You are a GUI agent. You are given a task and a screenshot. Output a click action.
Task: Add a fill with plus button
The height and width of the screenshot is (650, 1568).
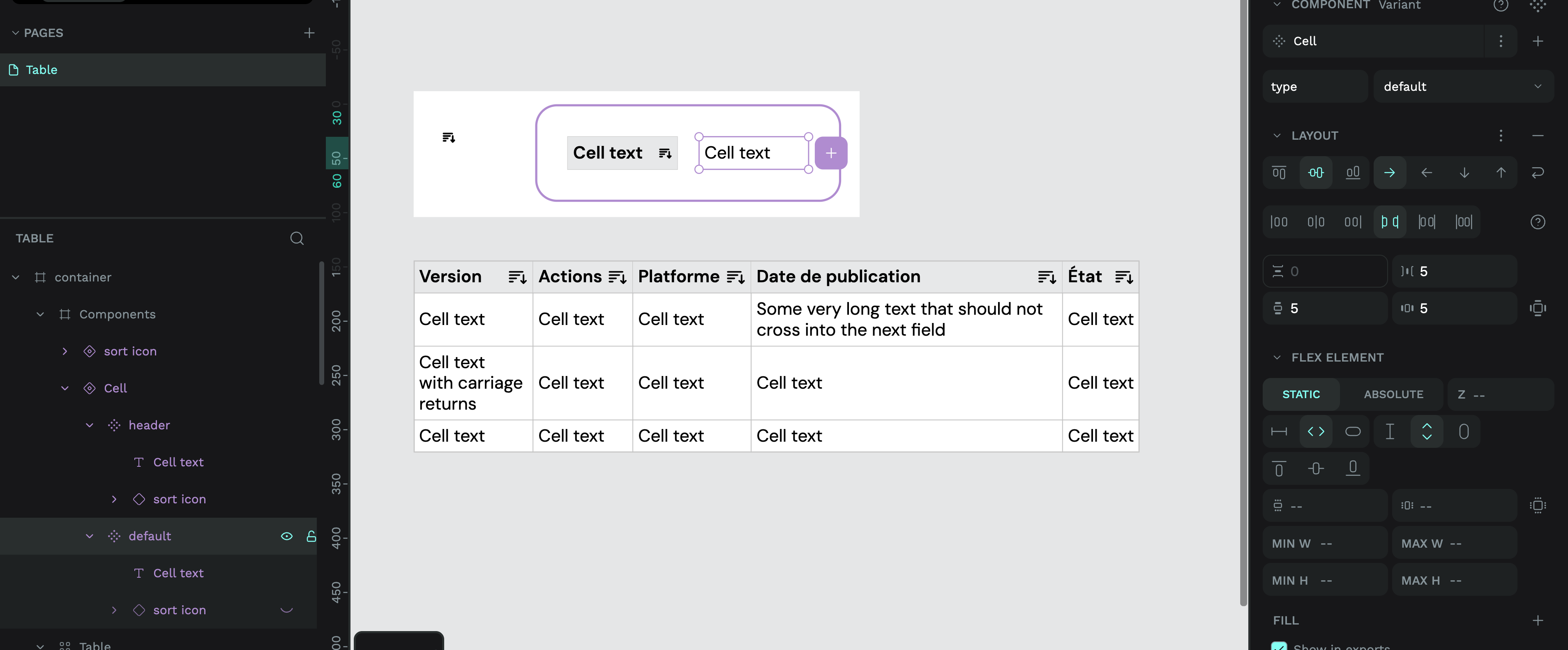[x=1538, y=620]
